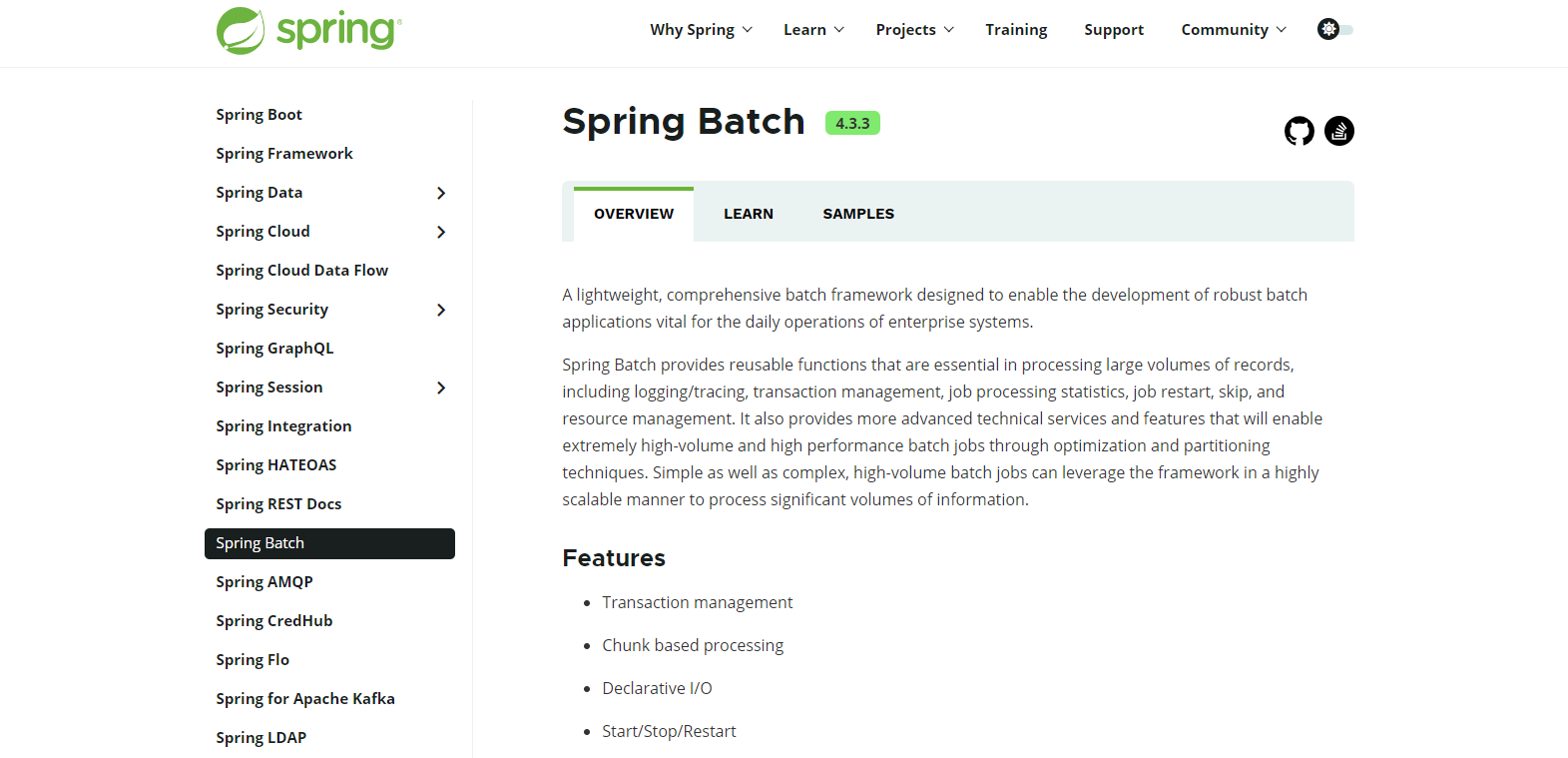The image size is (1568, 758).
Task: Select Spring Boot in the sidebar
Action: 259,115
